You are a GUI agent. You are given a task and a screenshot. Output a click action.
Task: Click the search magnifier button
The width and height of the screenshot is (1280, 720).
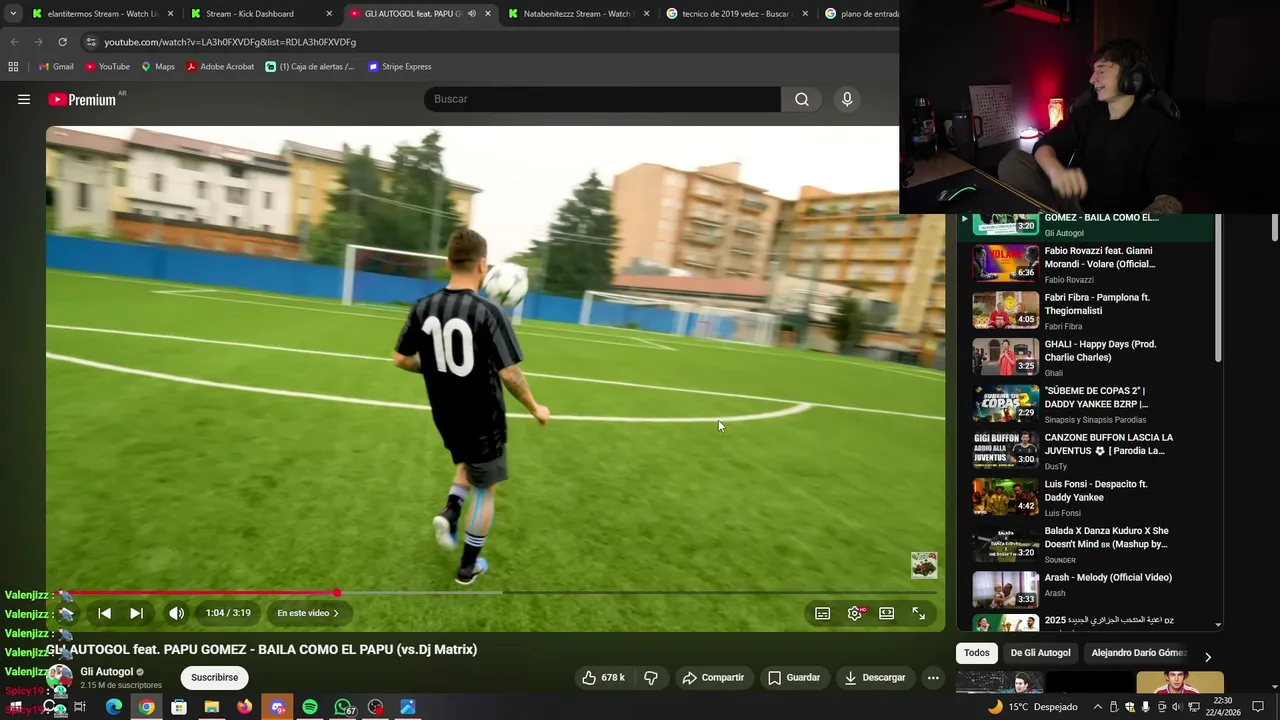[x=802, y=99]
